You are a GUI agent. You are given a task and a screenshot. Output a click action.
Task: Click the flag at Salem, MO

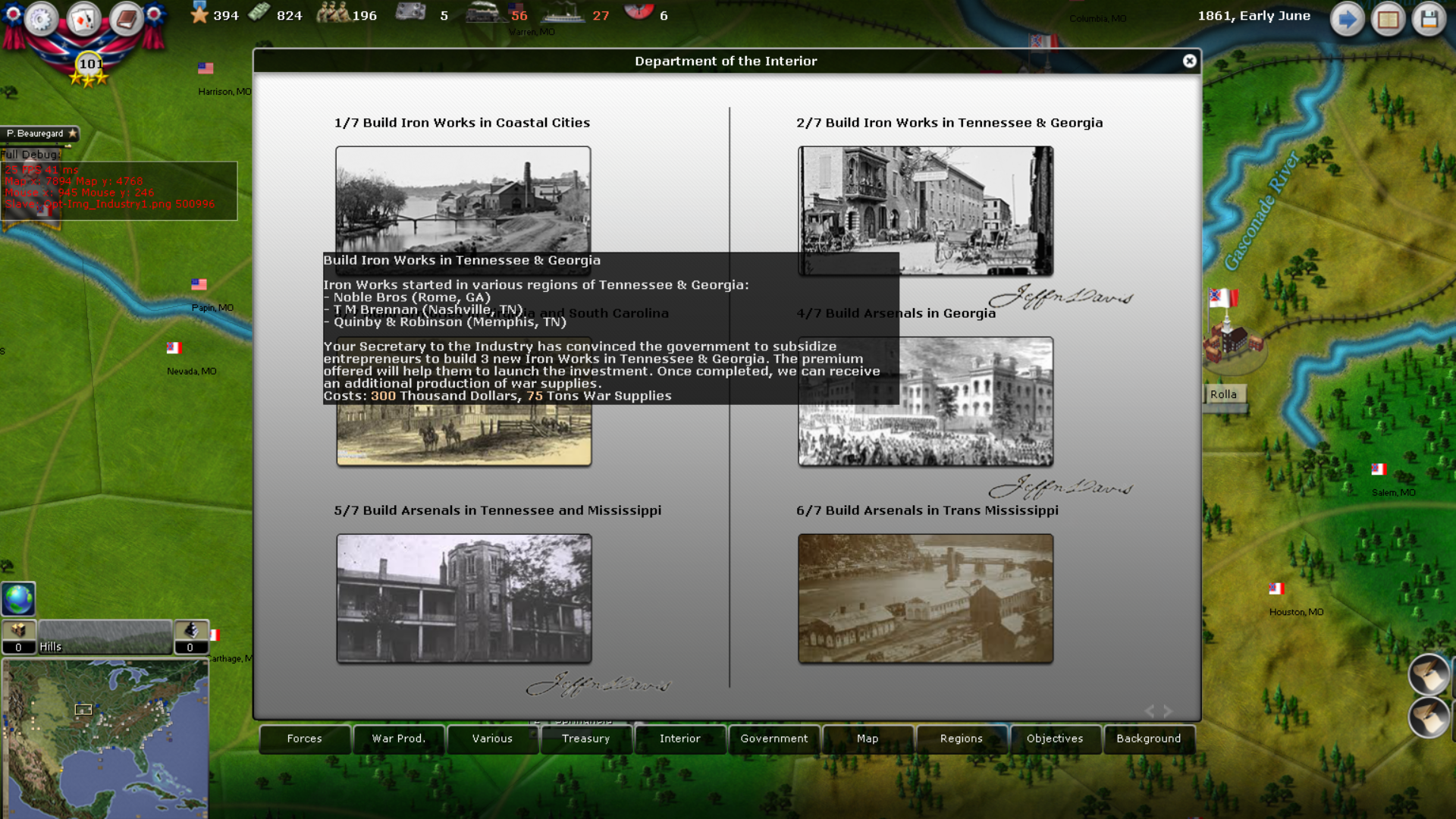click(x=1379, y=469)
